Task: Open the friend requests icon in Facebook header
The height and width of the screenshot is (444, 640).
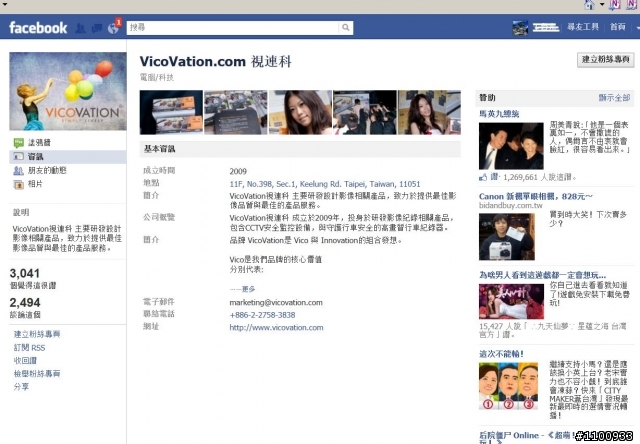Action: pyautogui.click(x=80, y=28)
